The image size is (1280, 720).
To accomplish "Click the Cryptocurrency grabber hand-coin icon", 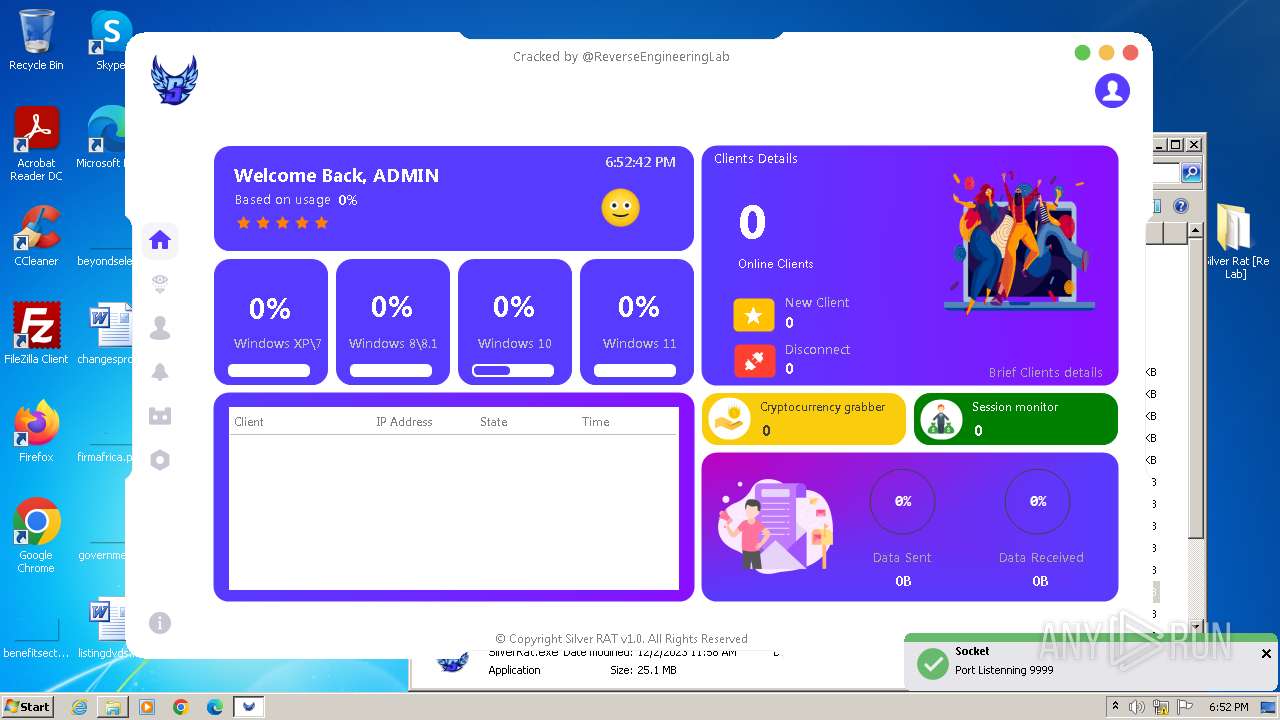I will 729,419.
